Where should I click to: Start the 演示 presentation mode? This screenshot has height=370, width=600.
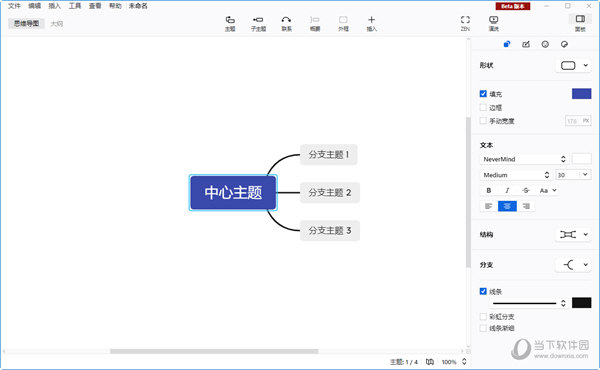[x=494, y=23]
